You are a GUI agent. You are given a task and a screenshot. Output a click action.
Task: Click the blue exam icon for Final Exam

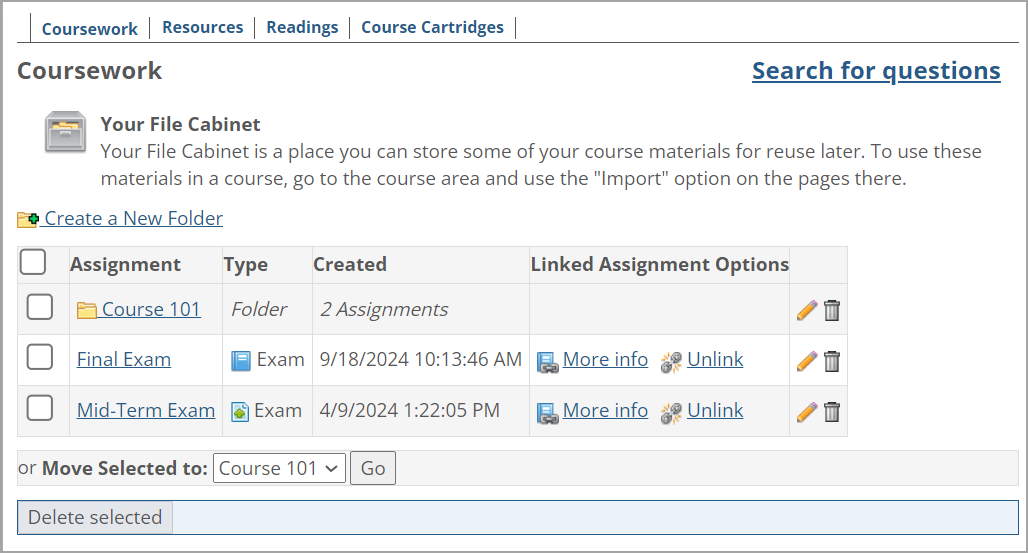point(241,361)
